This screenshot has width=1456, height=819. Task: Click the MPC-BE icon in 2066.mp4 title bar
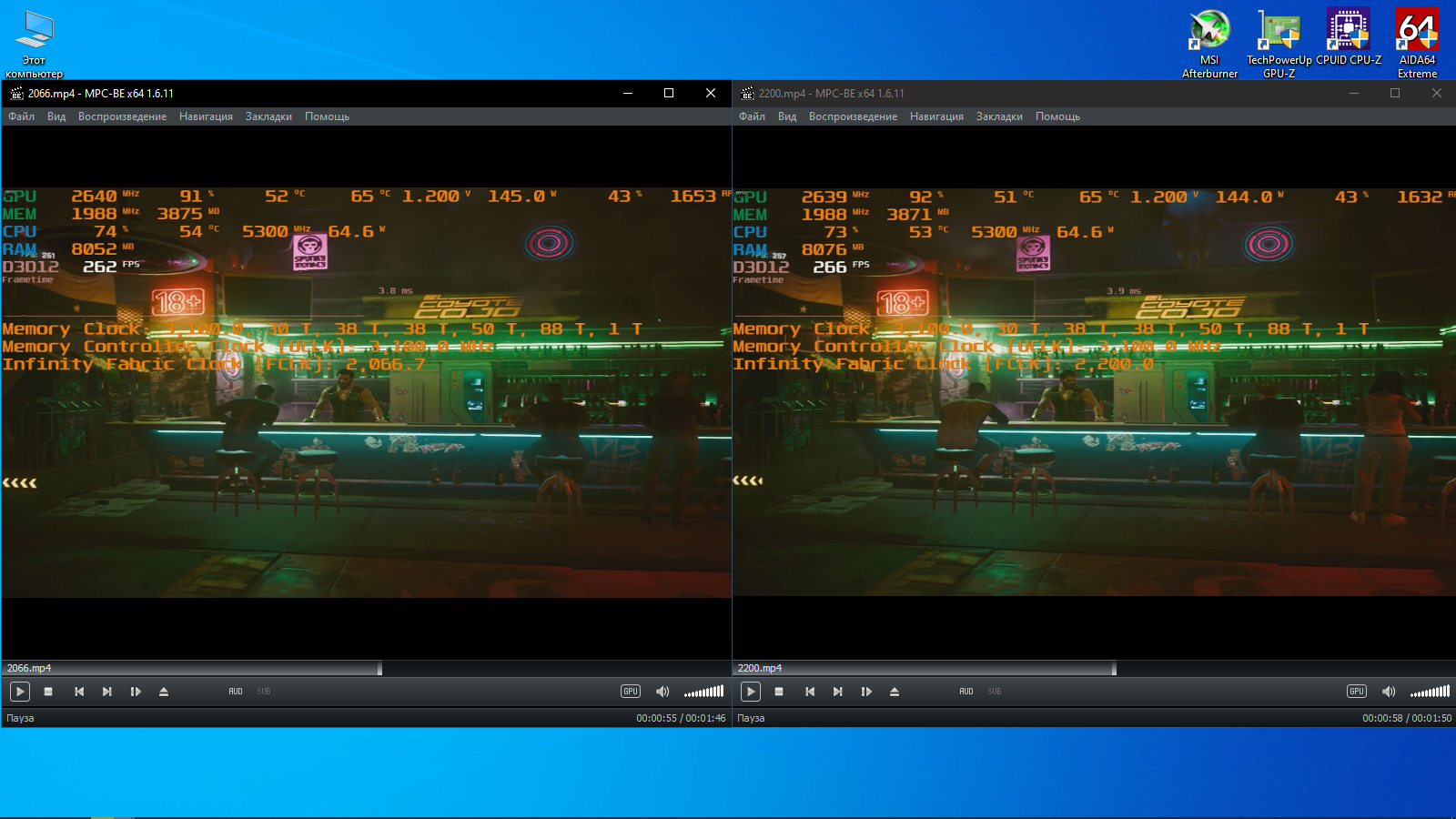pos(16,93)
